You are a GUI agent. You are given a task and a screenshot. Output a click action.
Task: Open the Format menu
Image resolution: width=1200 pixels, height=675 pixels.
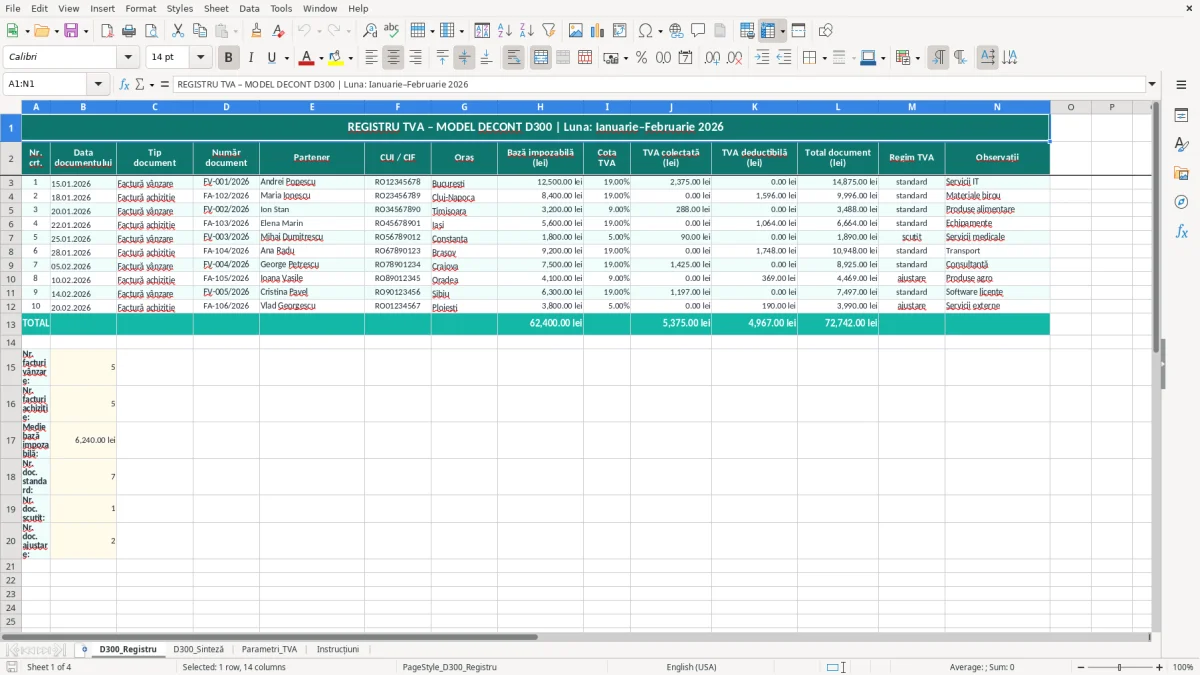coord(140,8)
